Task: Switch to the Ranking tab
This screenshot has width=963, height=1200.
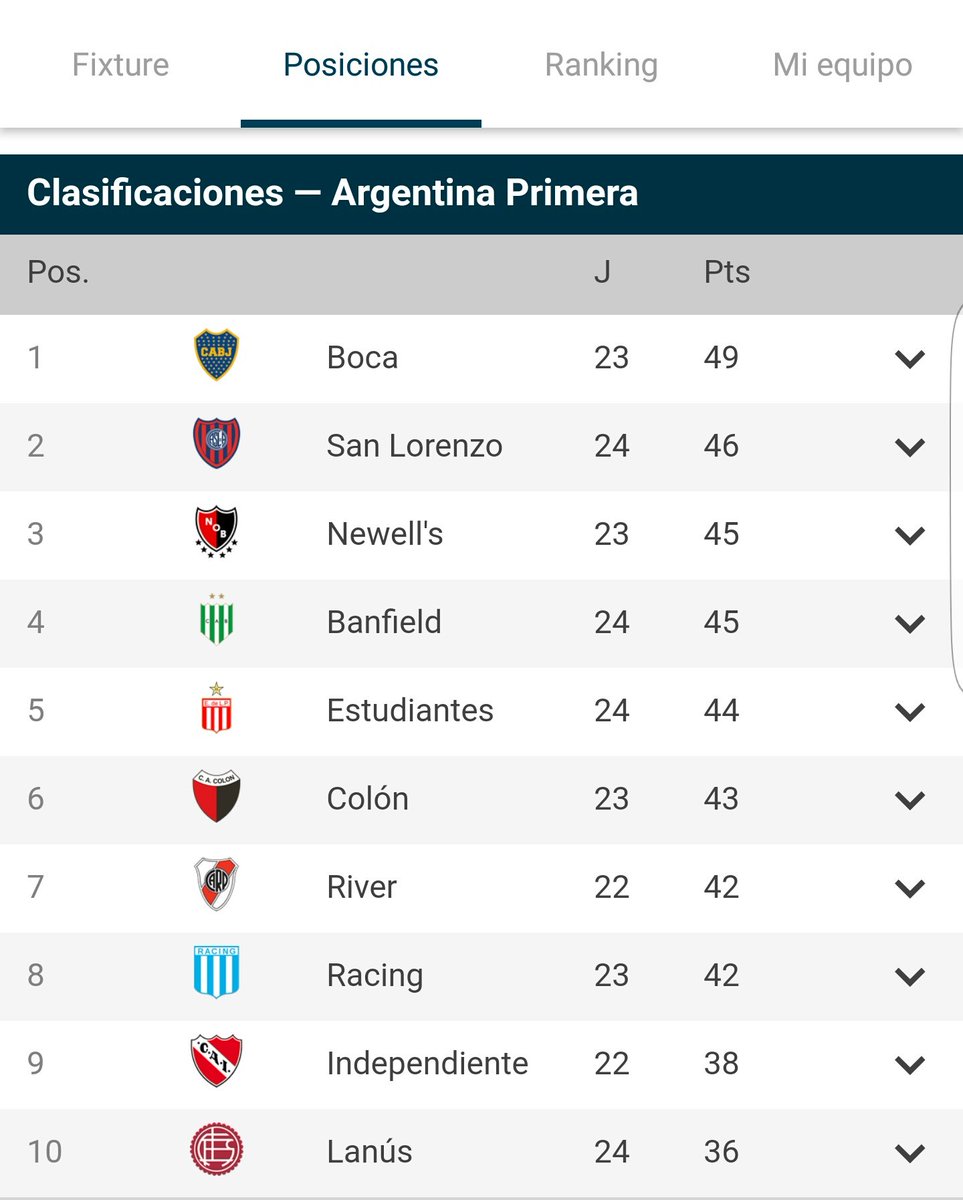Action: click(601, 65)
